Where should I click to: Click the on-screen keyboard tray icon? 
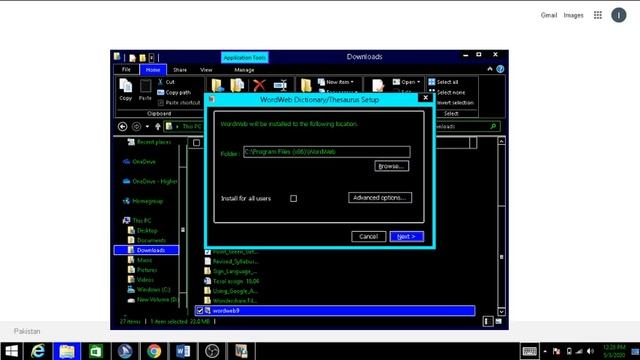click(529, 351)
